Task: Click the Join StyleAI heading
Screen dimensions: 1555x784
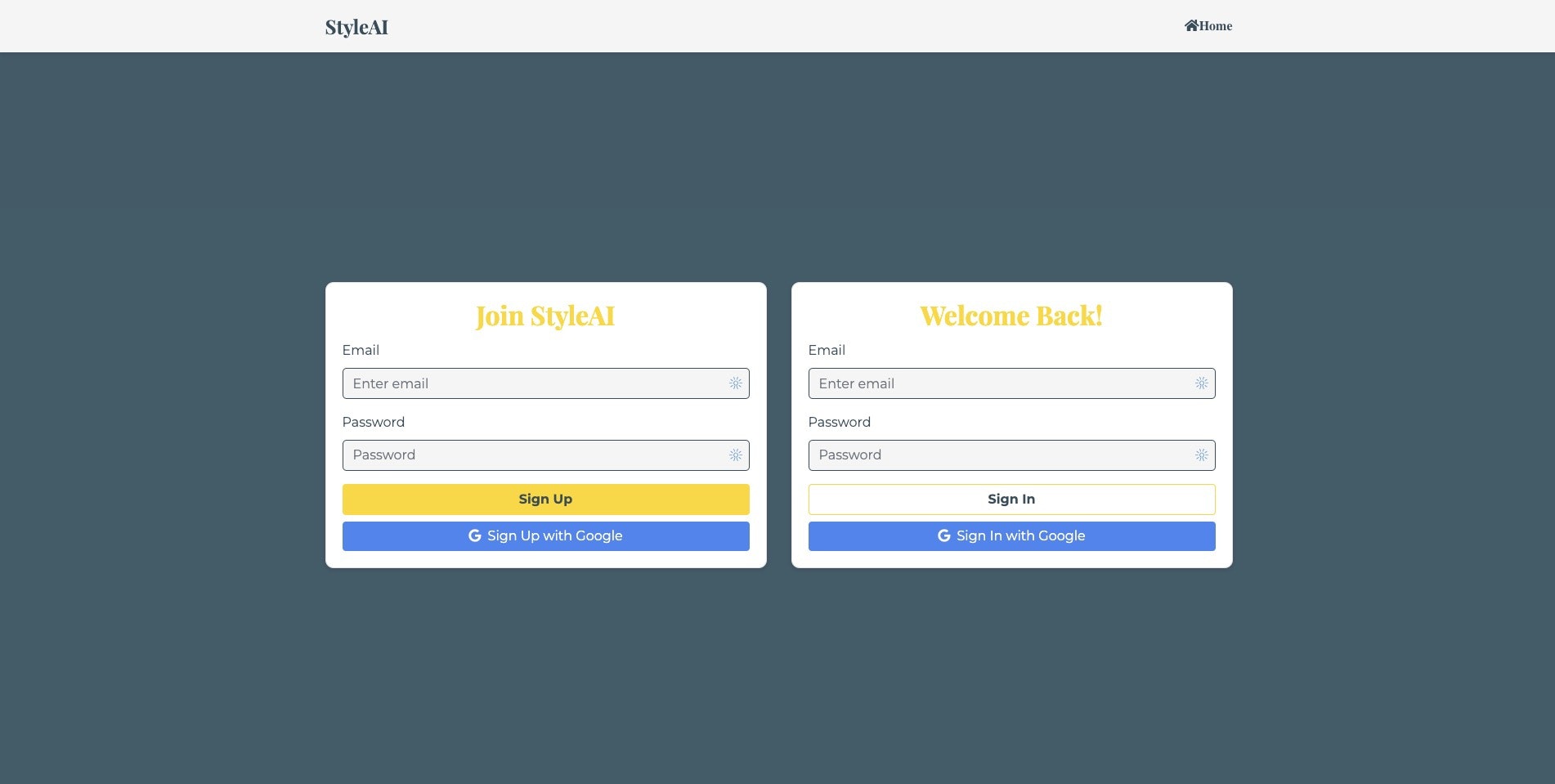Action: click(545, 316)
